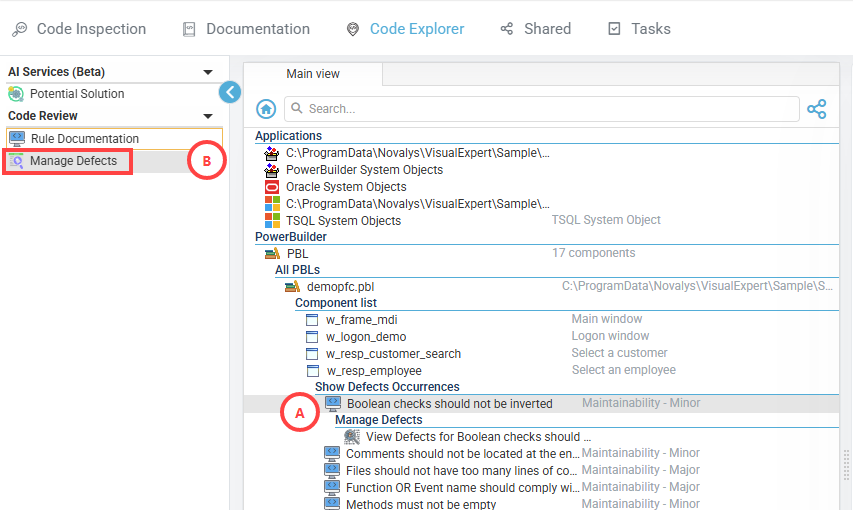Screen dimensions: 853x510
Task: Click the search magnifier icon
Action: 296,108
